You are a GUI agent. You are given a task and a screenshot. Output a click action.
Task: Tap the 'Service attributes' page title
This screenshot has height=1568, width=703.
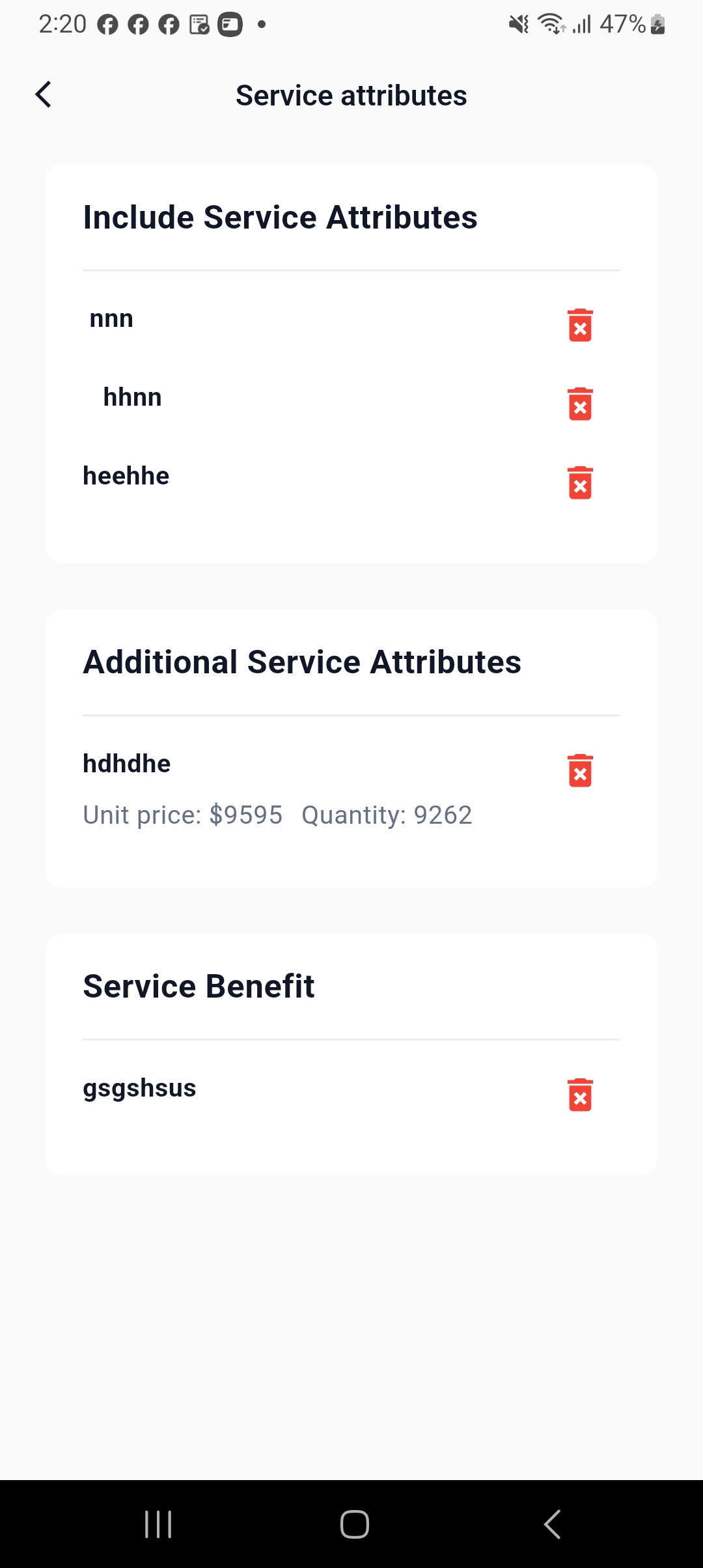[351, 96]
